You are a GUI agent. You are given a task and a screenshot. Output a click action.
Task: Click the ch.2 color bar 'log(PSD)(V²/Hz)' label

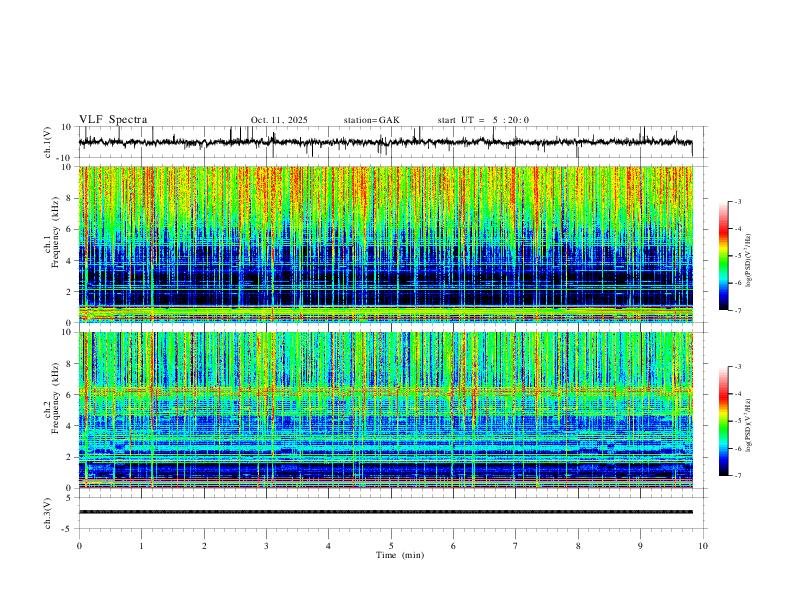(x=749, y=425)
